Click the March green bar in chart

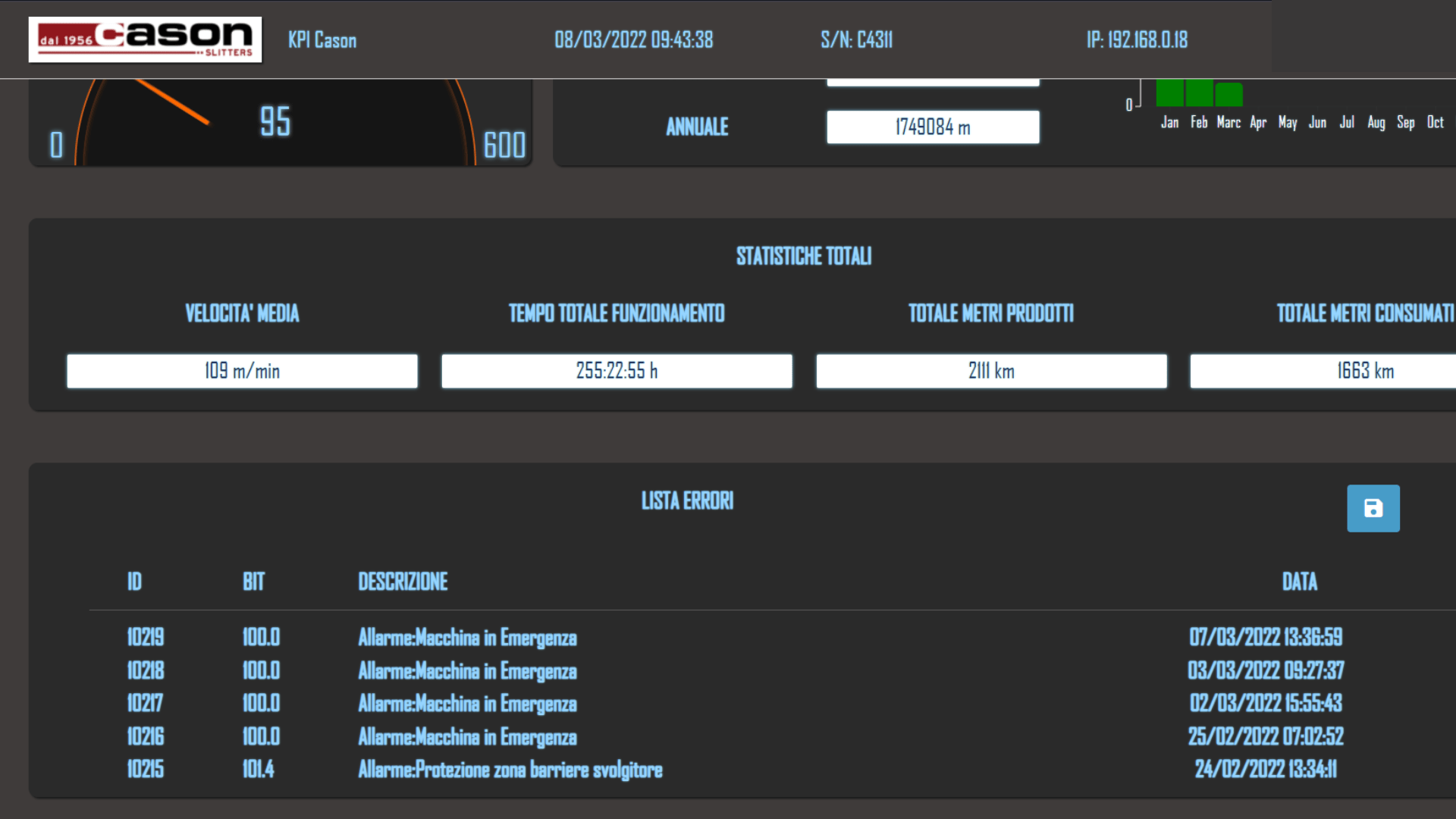1228,95
